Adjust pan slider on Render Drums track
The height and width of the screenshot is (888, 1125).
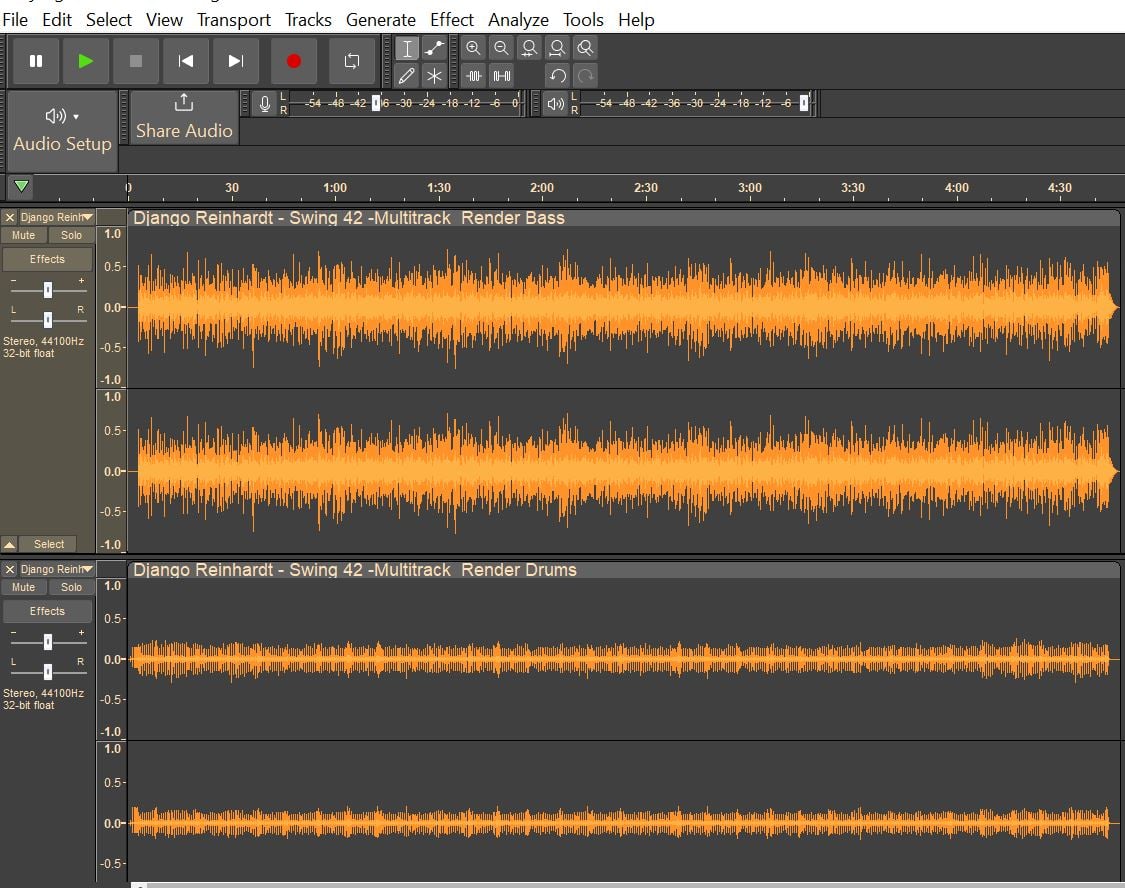[x=48, y=671]
